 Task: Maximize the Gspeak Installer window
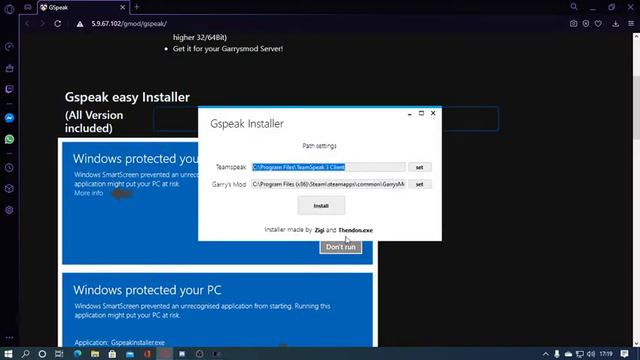coord(421,113)
